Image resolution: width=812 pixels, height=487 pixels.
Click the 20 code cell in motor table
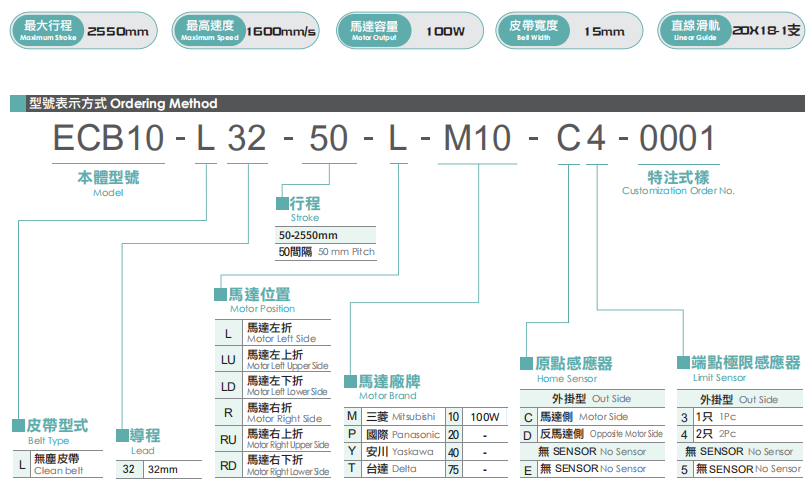click(x=454, y=435)
